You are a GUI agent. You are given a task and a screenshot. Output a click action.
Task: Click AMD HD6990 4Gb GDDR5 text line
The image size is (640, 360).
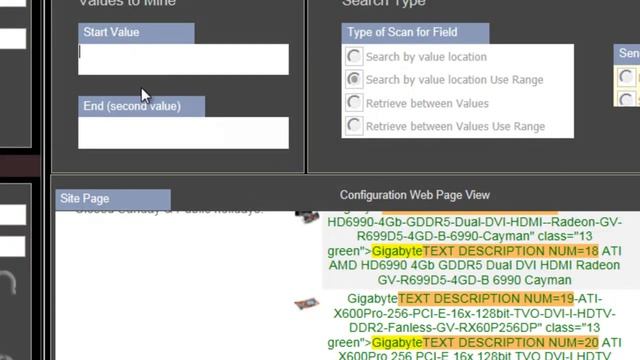tap(474, 265)
